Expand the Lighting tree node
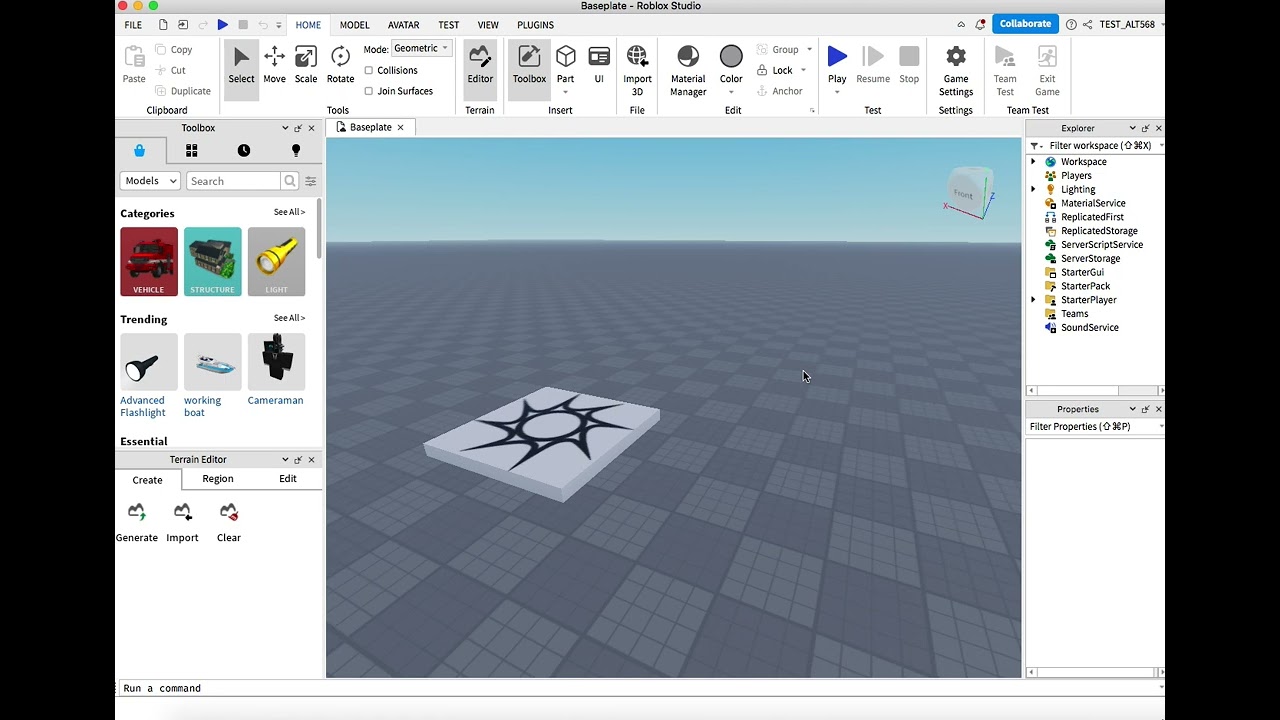 tap(1033, 189)
